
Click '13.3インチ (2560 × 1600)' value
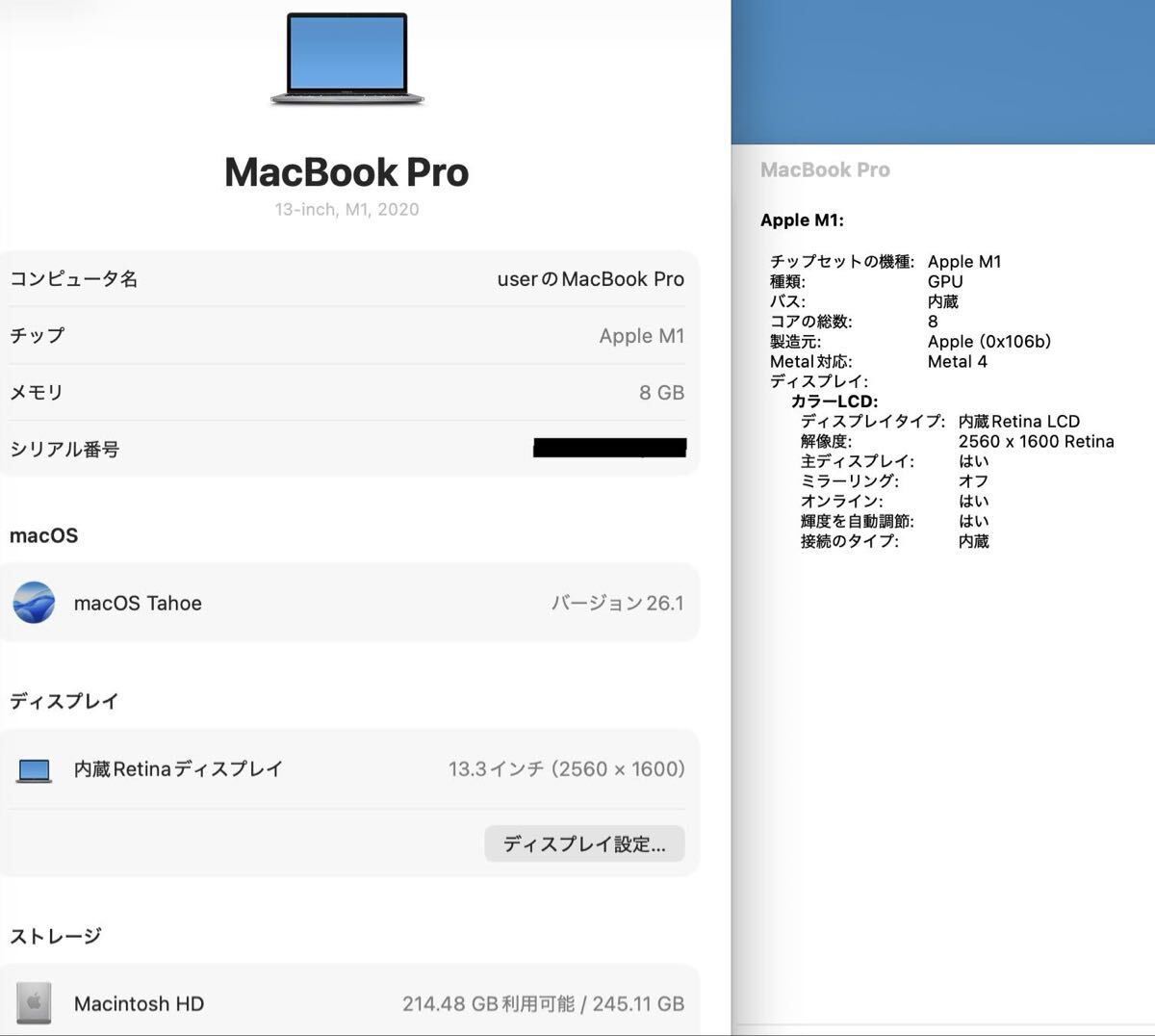coord(567,769)
